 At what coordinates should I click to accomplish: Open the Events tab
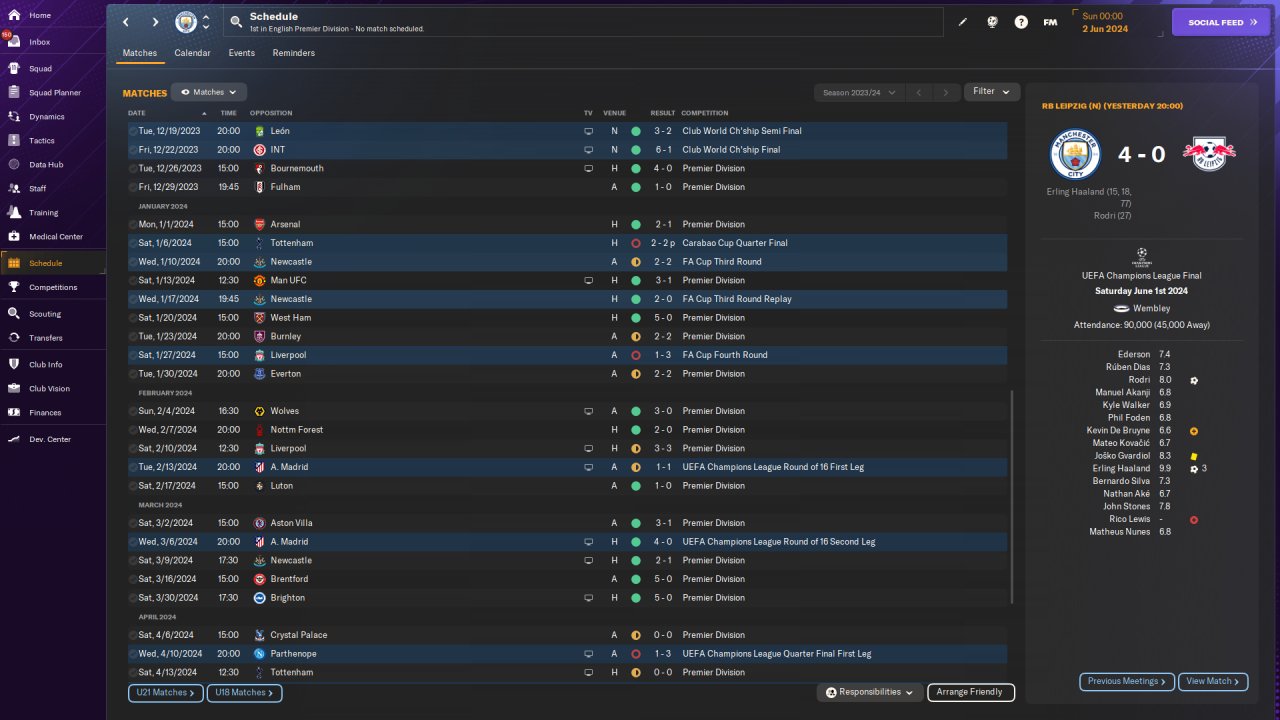pos(241,53)
